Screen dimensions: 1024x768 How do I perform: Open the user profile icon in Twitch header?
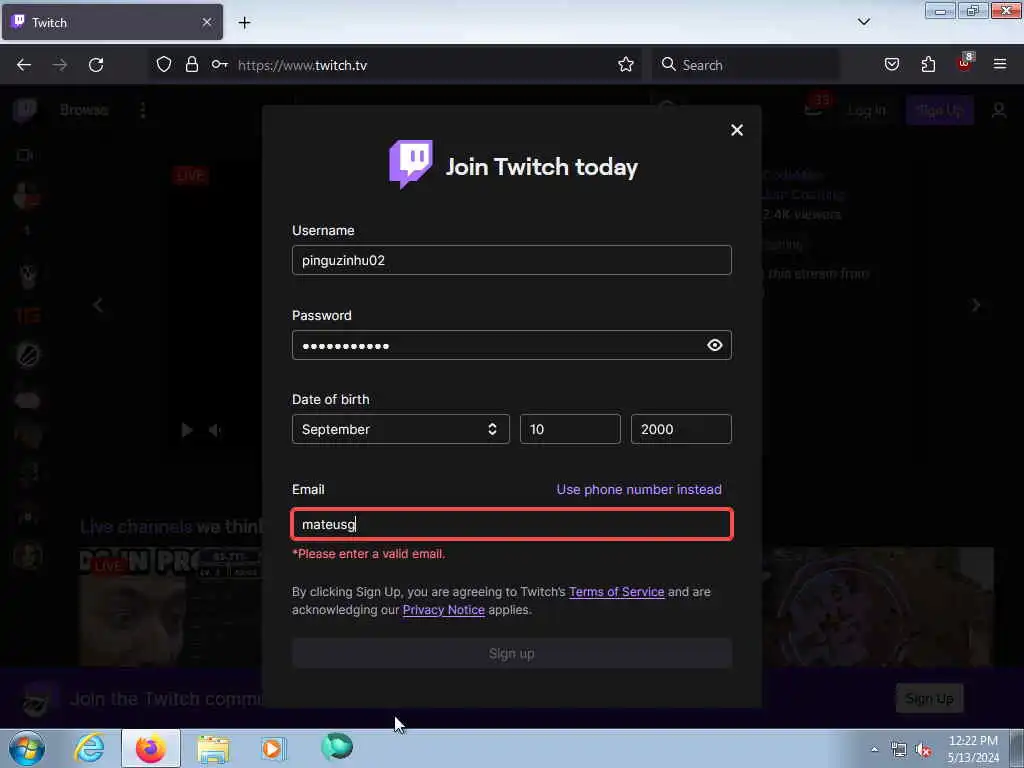click(999, 110)
